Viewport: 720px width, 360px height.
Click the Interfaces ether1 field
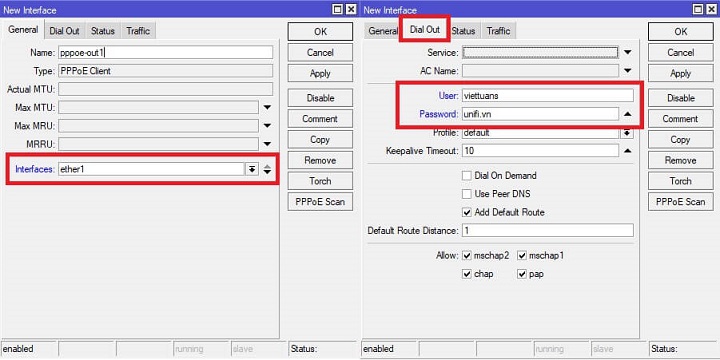(152, 169)
